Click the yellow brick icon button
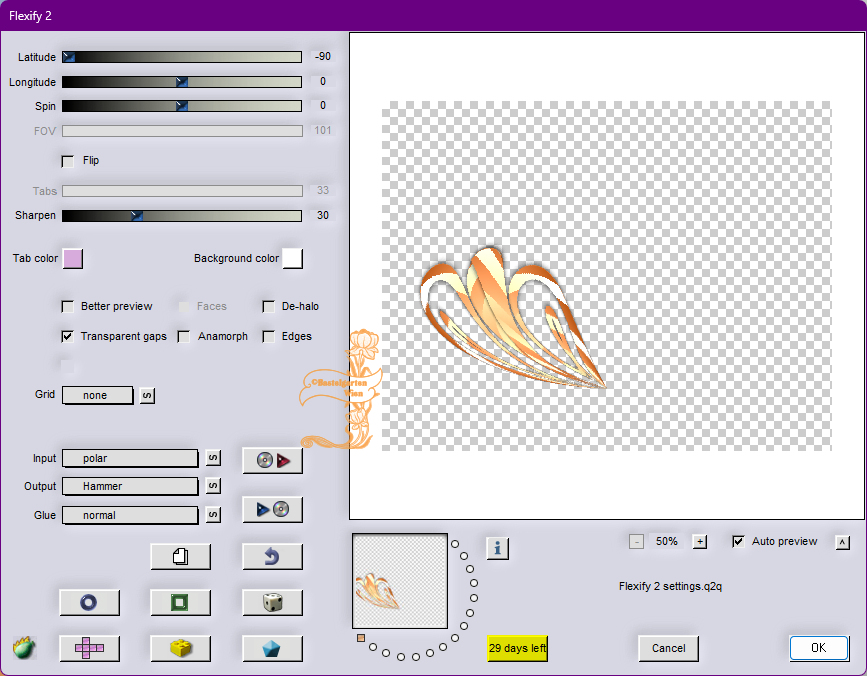The height and width of the screenshot is (676, 867). (181, 648)
